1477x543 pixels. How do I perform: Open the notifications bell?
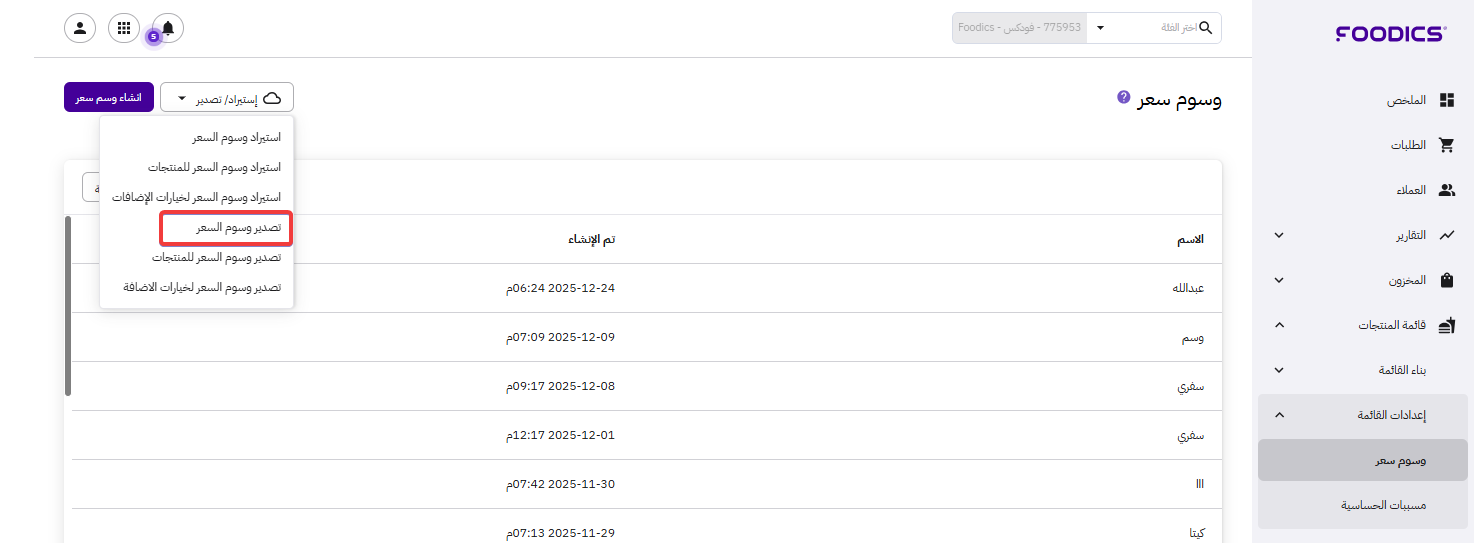click(x=167, y=28)
